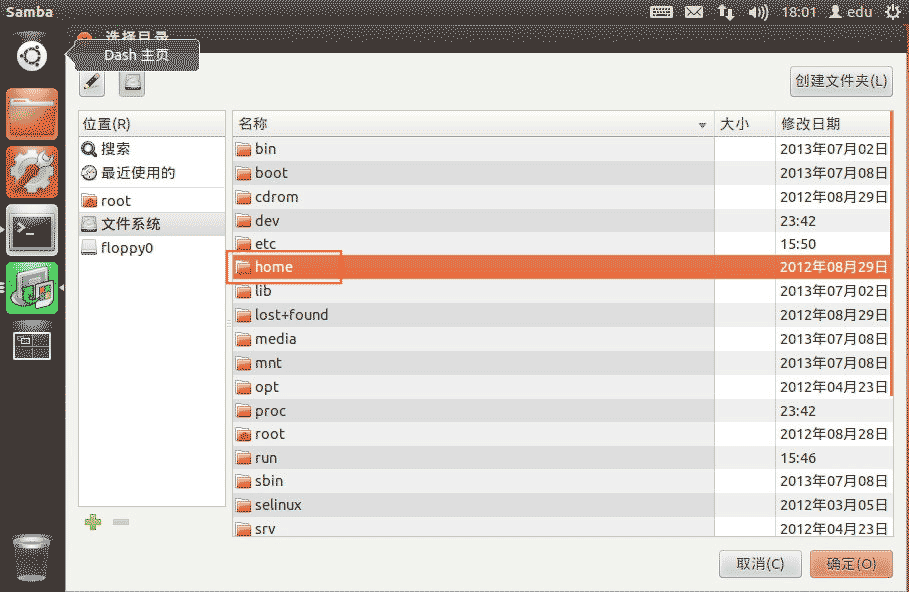Confirm selection with 确定(O) button
Viewport: 909px width, 592px height.
coord(851,564)
